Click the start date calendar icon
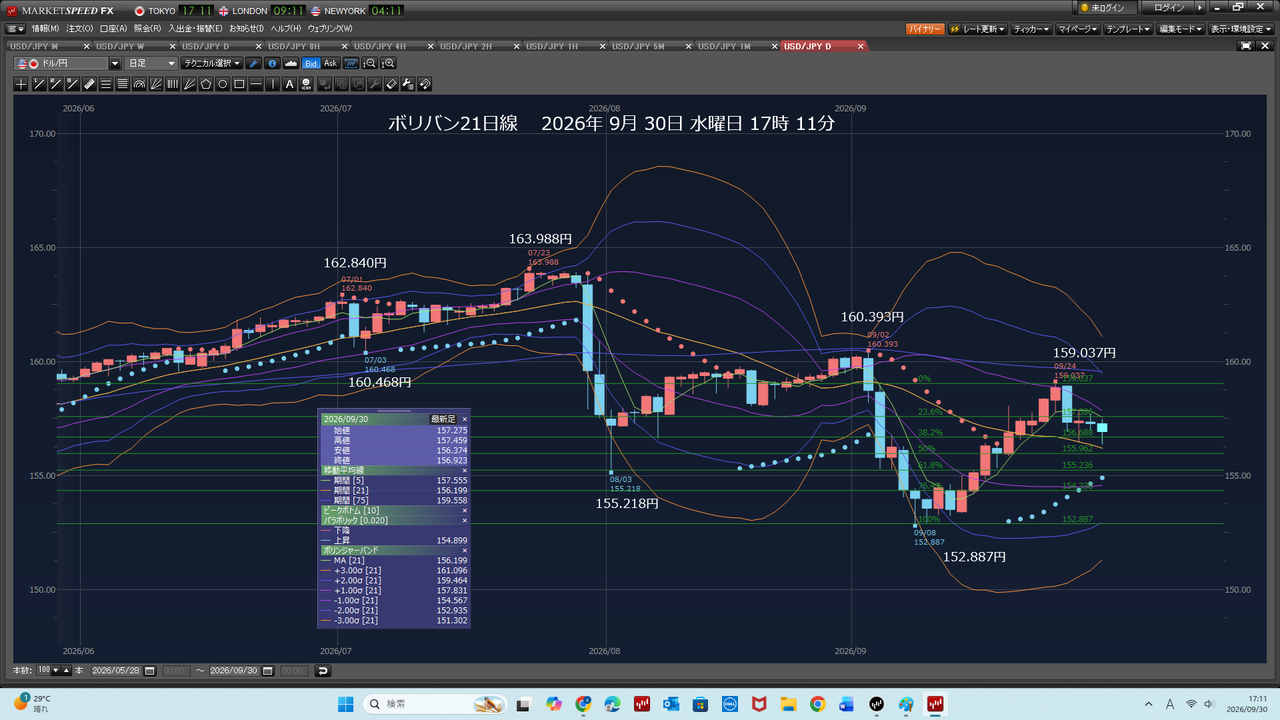 (x=149, y=670)
